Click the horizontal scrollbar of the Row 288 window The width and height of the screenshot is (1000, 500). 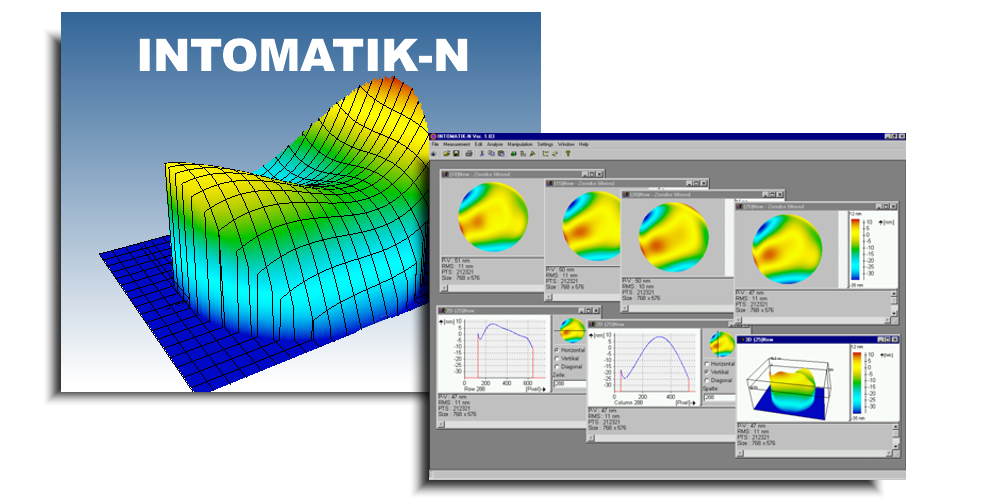coord(511,424)
